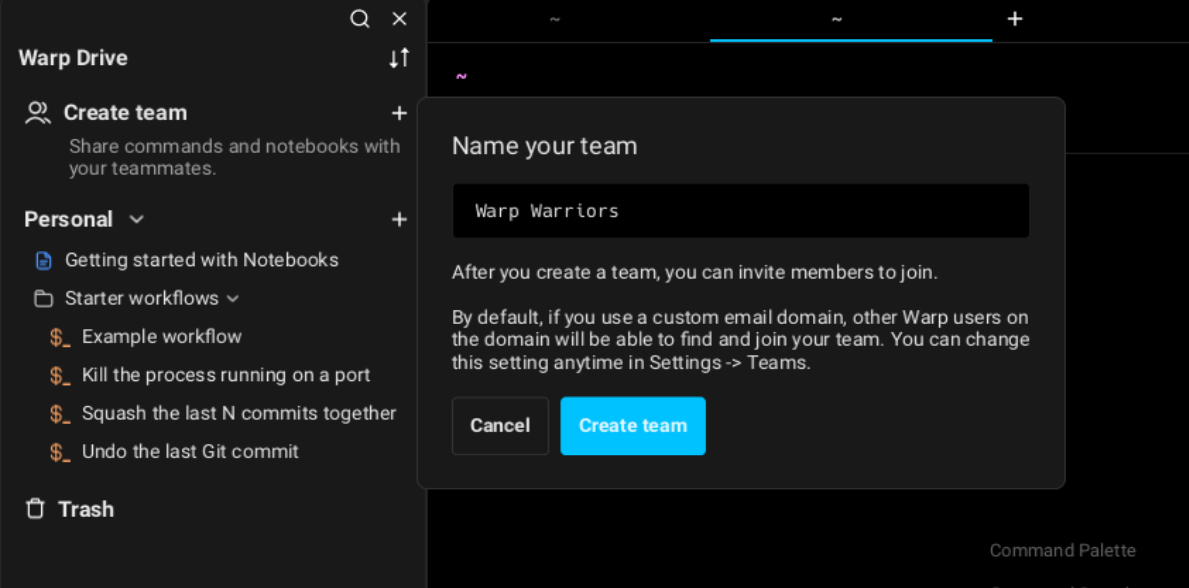The image size is (1189, 588).
Task: Select the second active terminal tab
Action: (851, 20)
